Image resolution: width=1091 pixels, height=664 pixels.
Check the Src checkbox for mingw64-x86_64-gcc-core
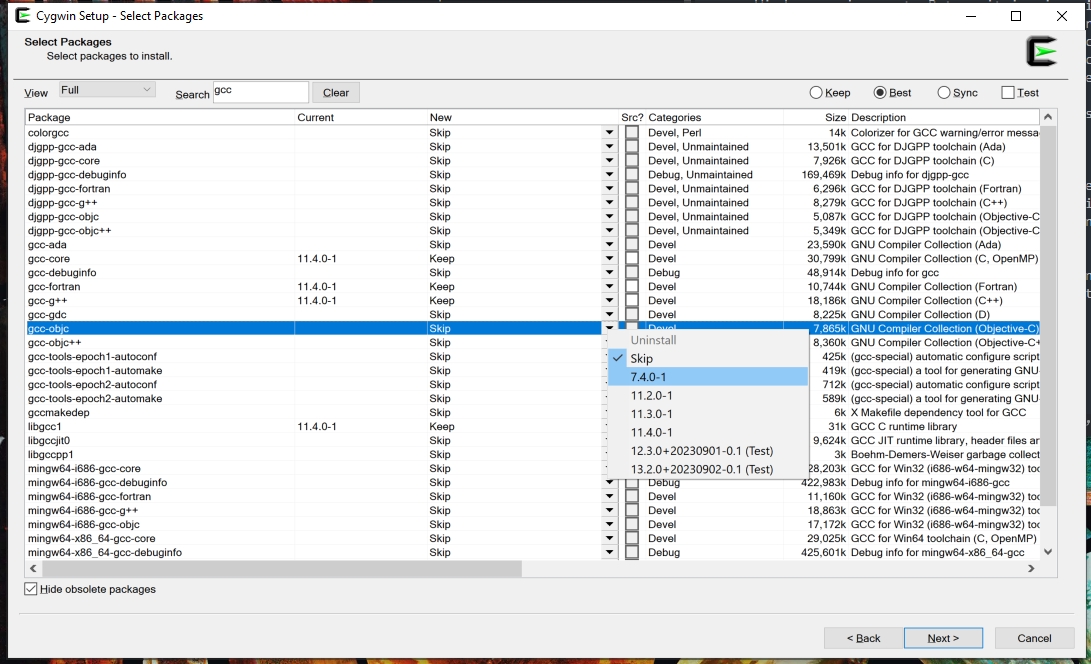pyautogui.click(x=632, y=538)
